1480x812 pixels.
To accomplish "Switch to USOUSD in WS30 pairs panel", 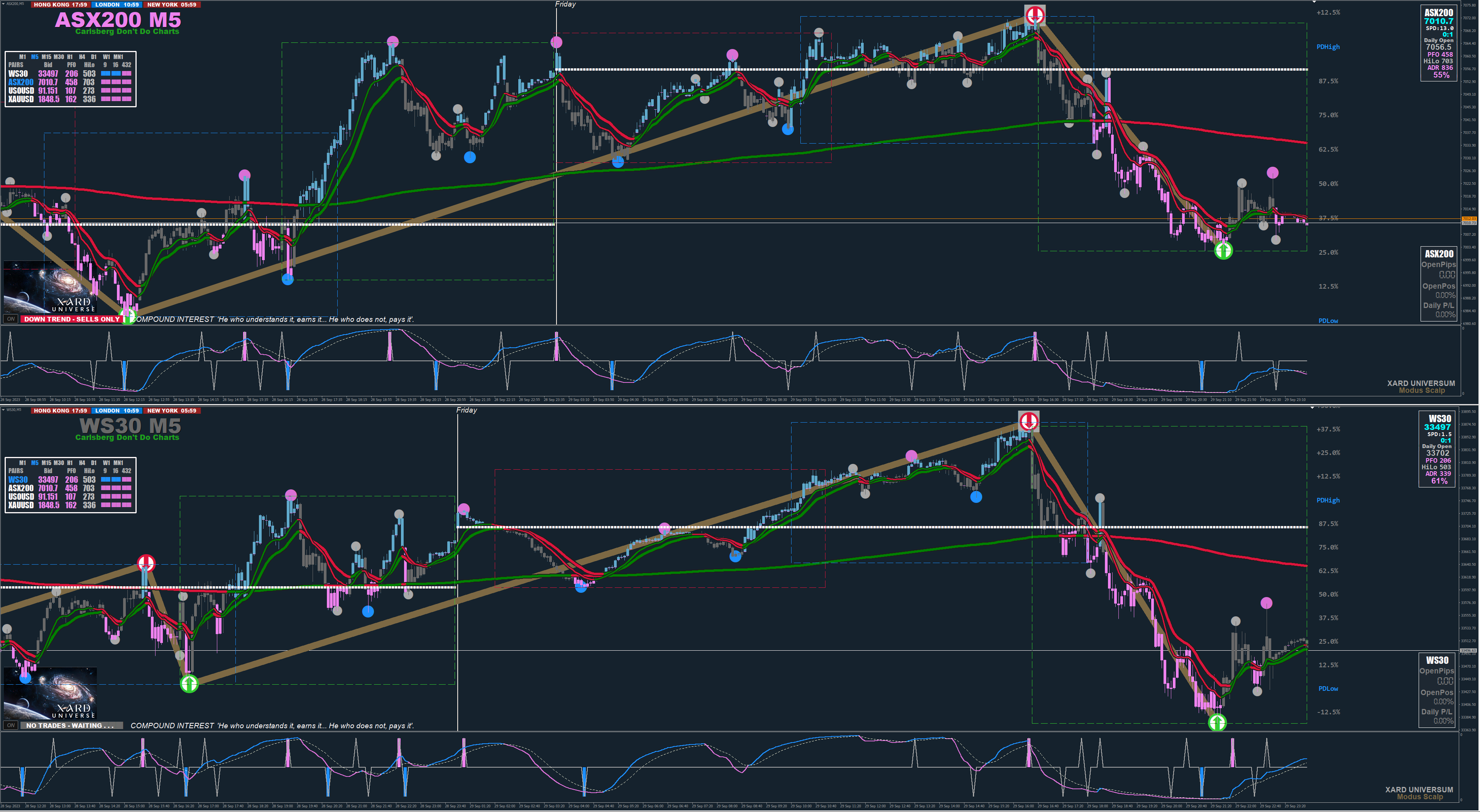I will click(x=21, y=497).
